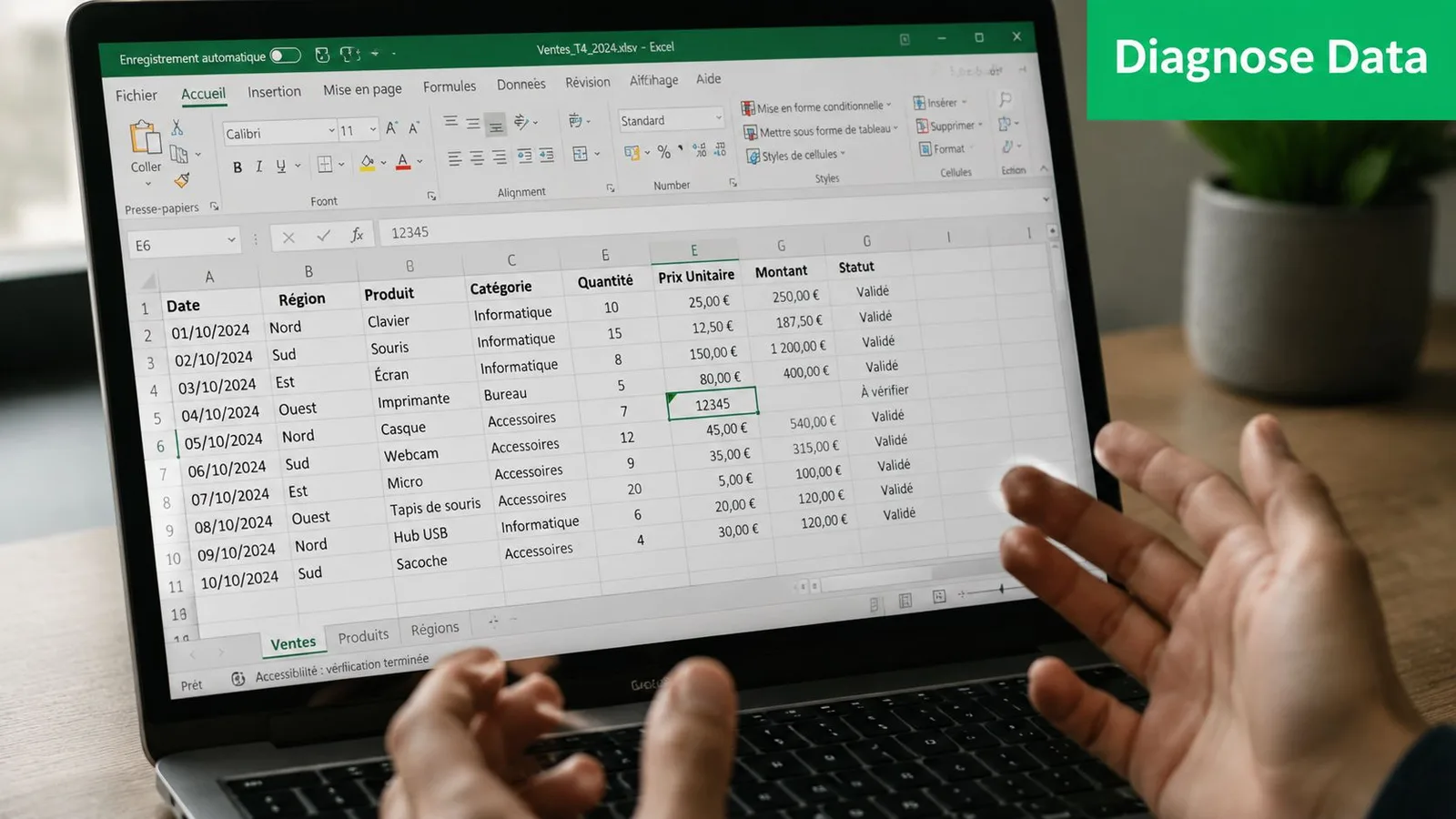Select the cell reading 'Tapis de souris'

(x=435, y=506)
